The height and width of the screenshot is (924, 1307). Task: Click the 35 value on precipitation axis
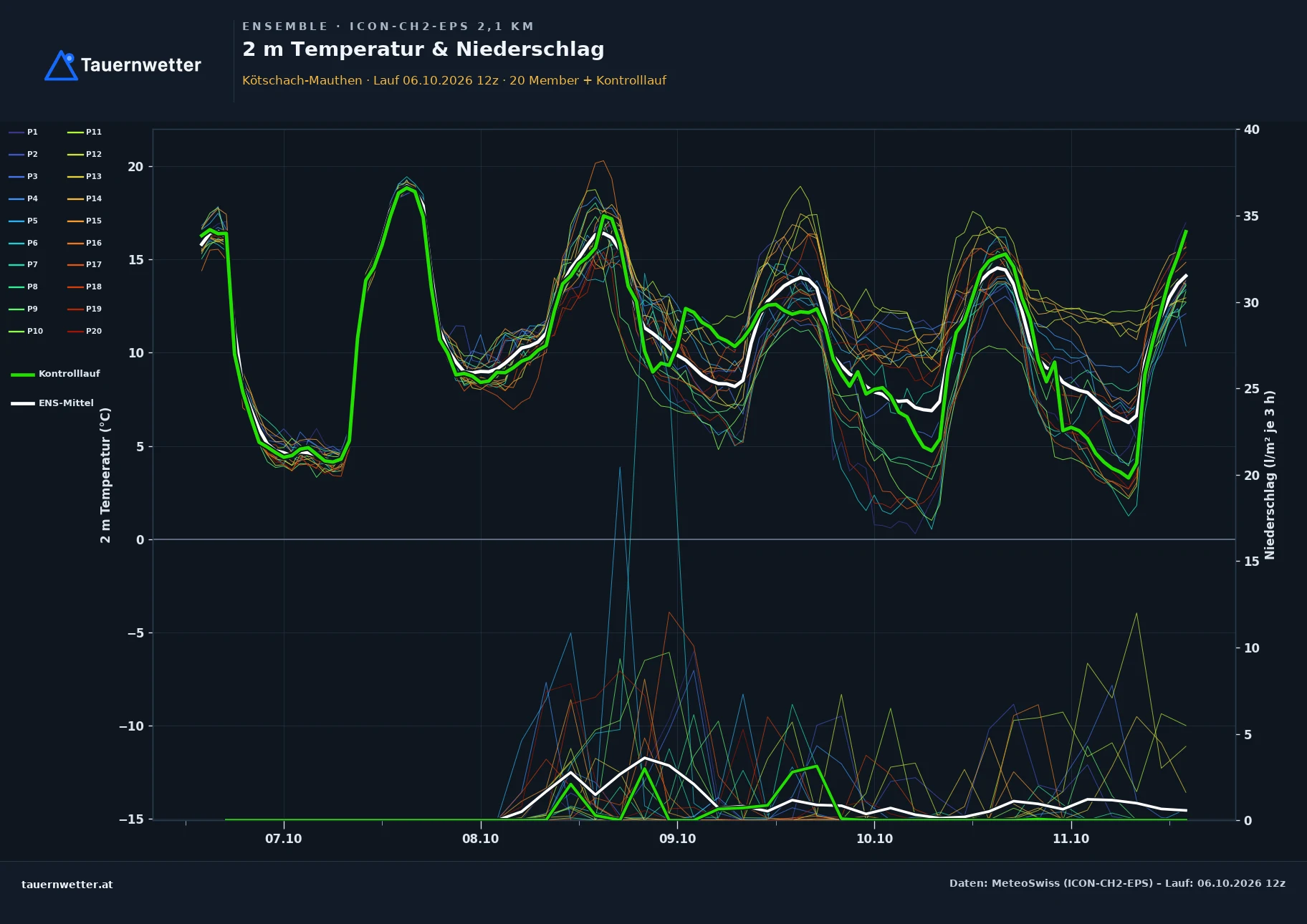point(1252,216)
